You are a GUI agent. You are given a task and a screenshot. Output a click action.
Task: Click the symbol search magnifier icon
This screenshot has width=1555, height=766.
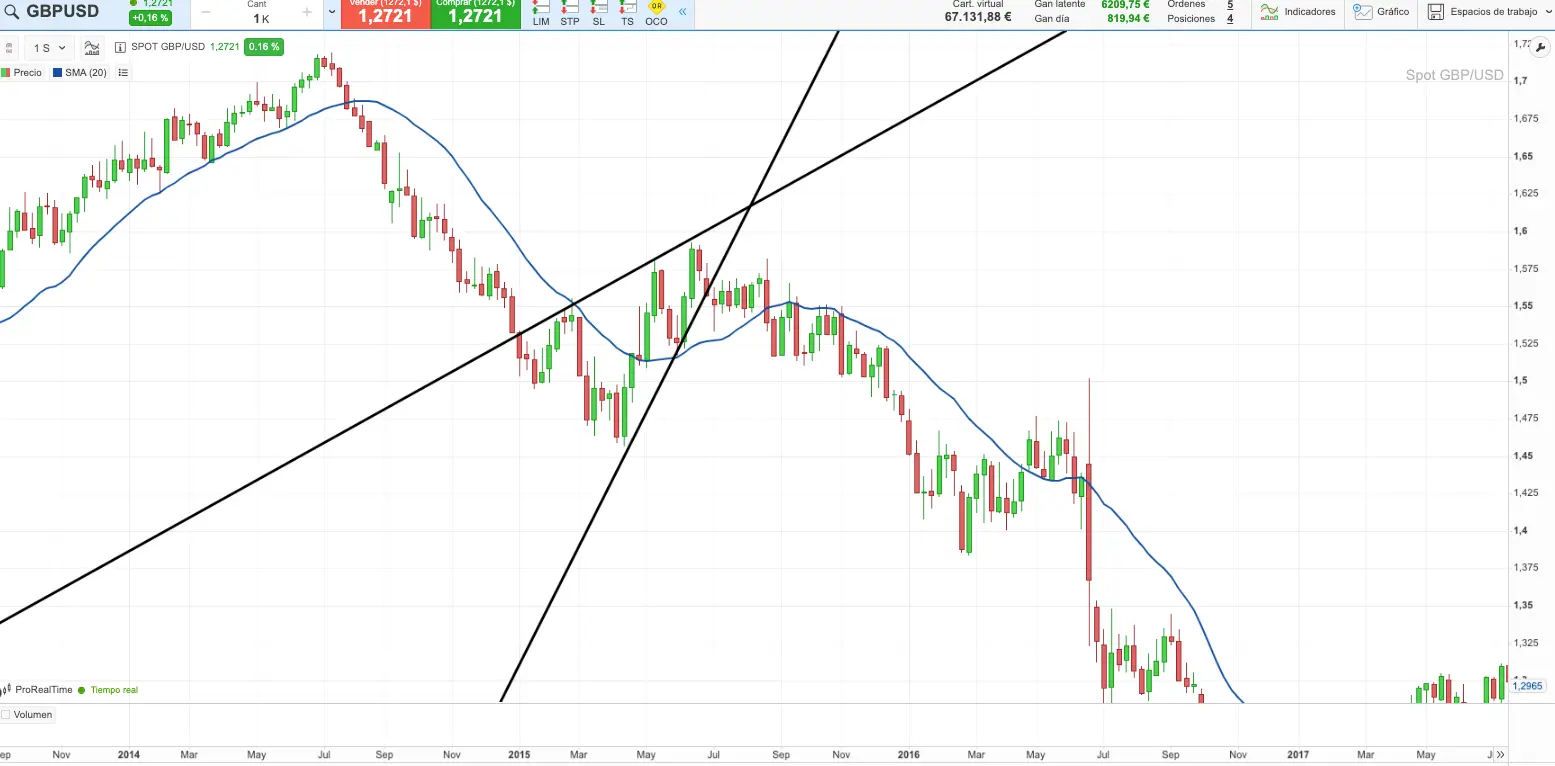pos(11,12)
